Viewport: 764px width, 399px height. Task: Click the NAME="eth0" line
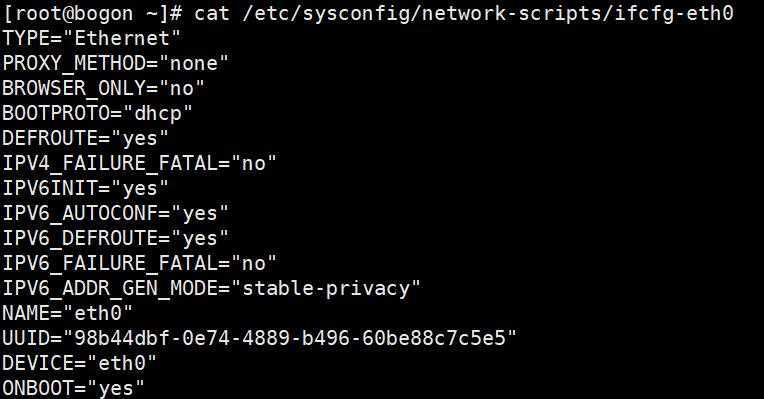[x=67, y=313]
